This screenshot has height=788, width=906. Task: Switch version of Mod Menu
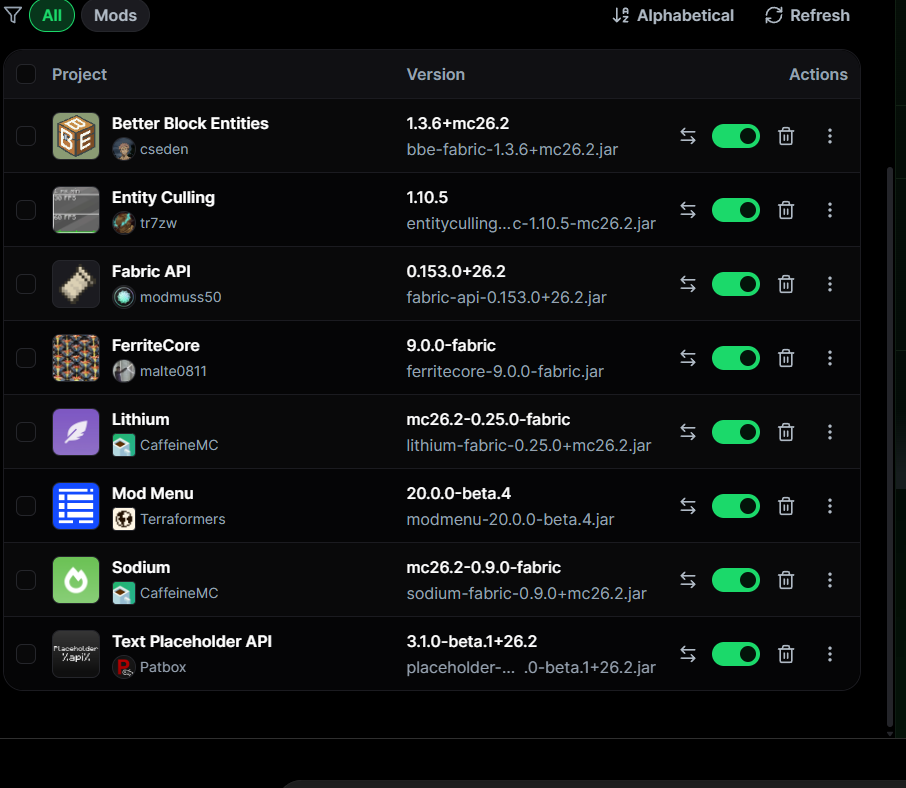688,506
